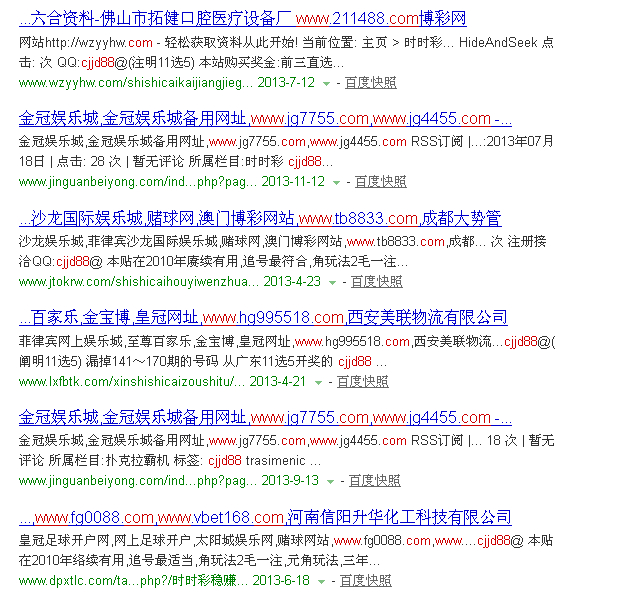This screenshot has height=602, width=644.
Task: Expand the dropdown arrow next to 2013-4-23
Action: click(332, 283)
